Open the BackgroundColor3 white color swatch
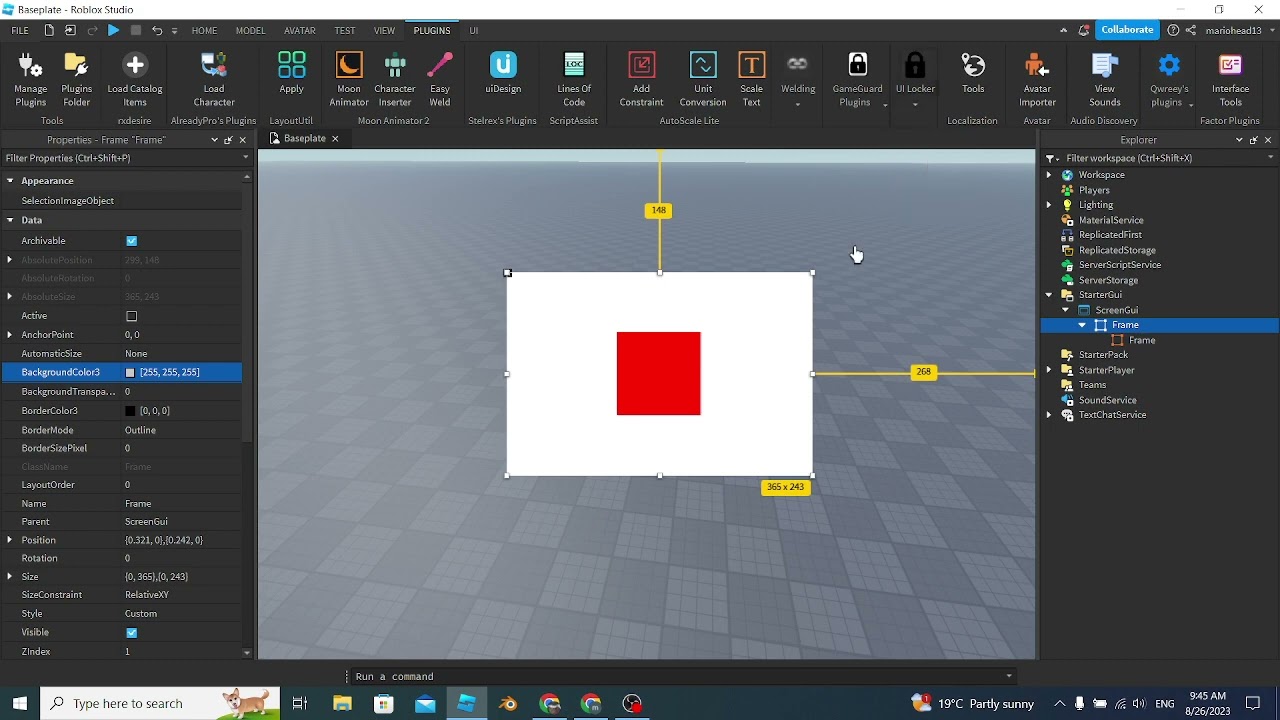The height and width of the screenshot is (720, 1280). click(130, 373)
